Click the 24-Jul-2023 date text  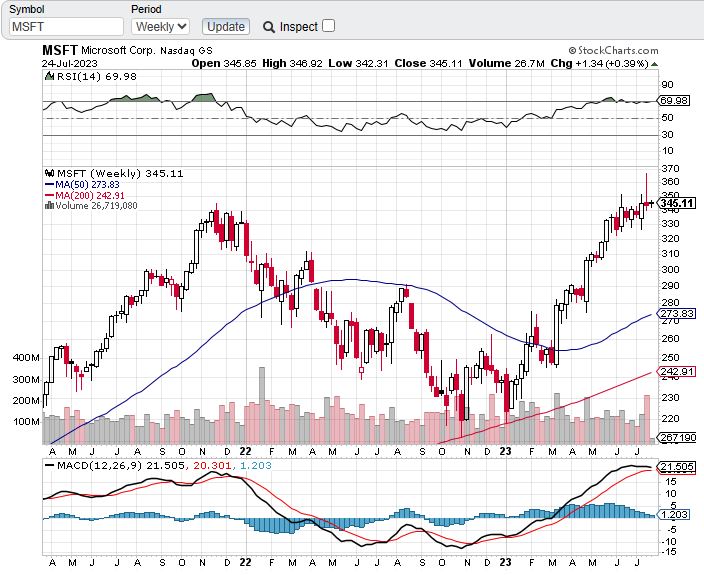pyautogui.click(x=70, y=63)
